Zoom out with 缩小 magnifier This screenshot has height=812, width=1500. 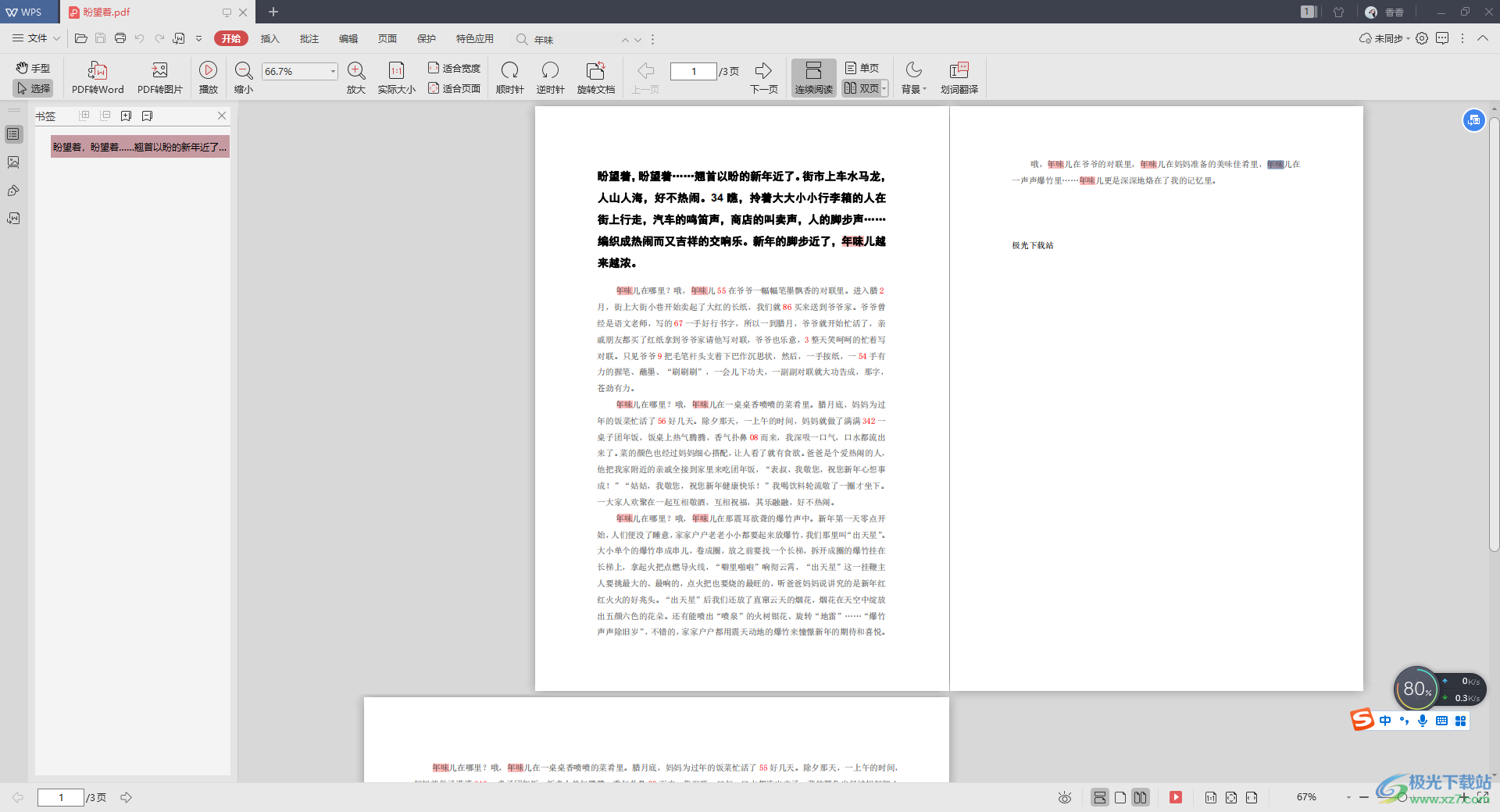coord(244,78)
